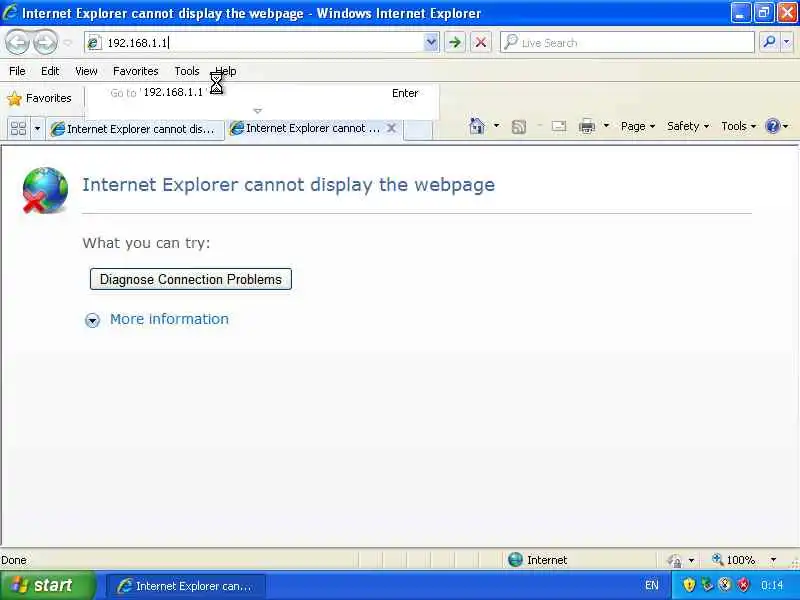The height and width of the screenshot is (600, 800).
Task: Open the View menu
Action: [86, 71]
